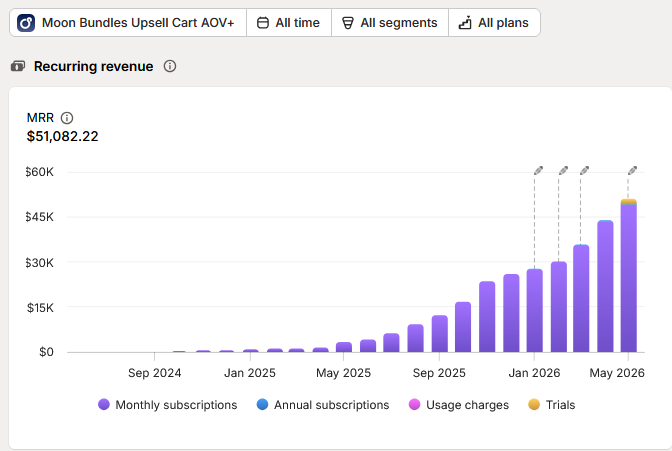672x451 pixels.
Task: Click the stairs icon beside All plans
Action: 465,23
